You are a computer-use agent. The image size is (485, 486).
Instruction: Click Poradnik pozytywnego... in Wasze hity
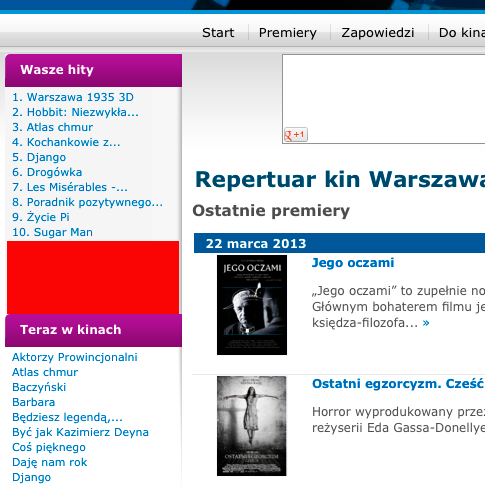87,202
